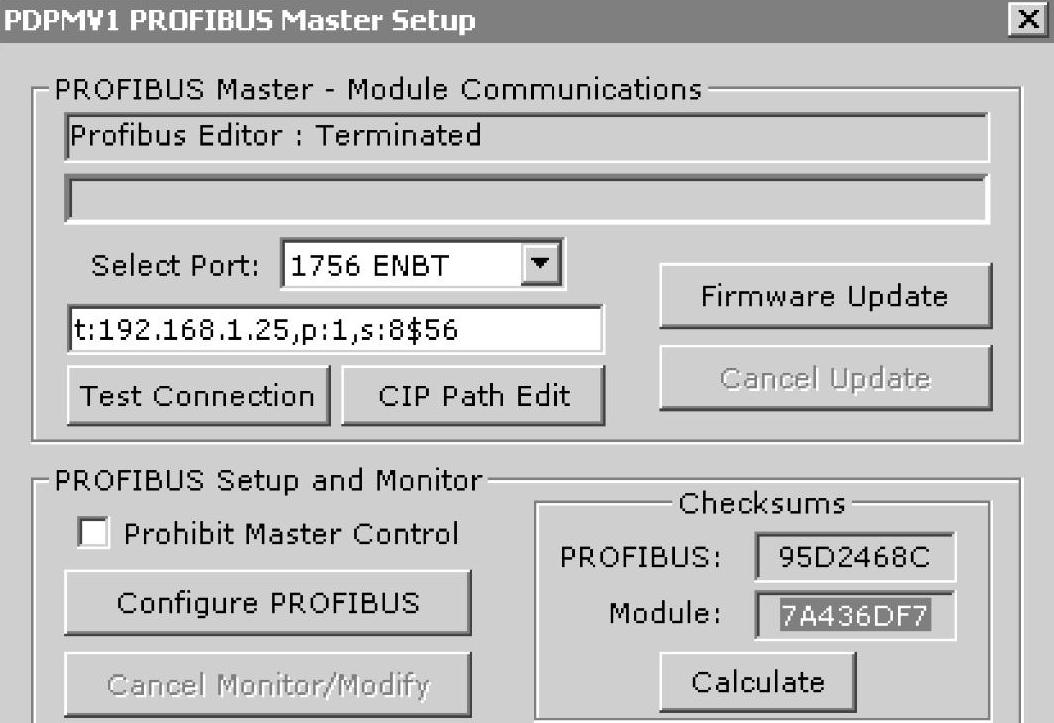Image resolution: width=1054 pixels, height=723 pixels.
Task: Click the empty second status field
Action: 527,199
